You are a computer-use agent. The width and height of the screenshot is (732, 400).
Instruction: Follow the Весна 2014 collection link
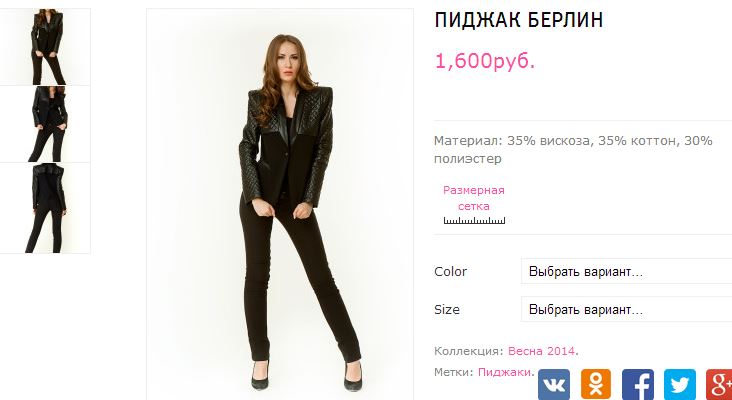click(x=542, y=351)
